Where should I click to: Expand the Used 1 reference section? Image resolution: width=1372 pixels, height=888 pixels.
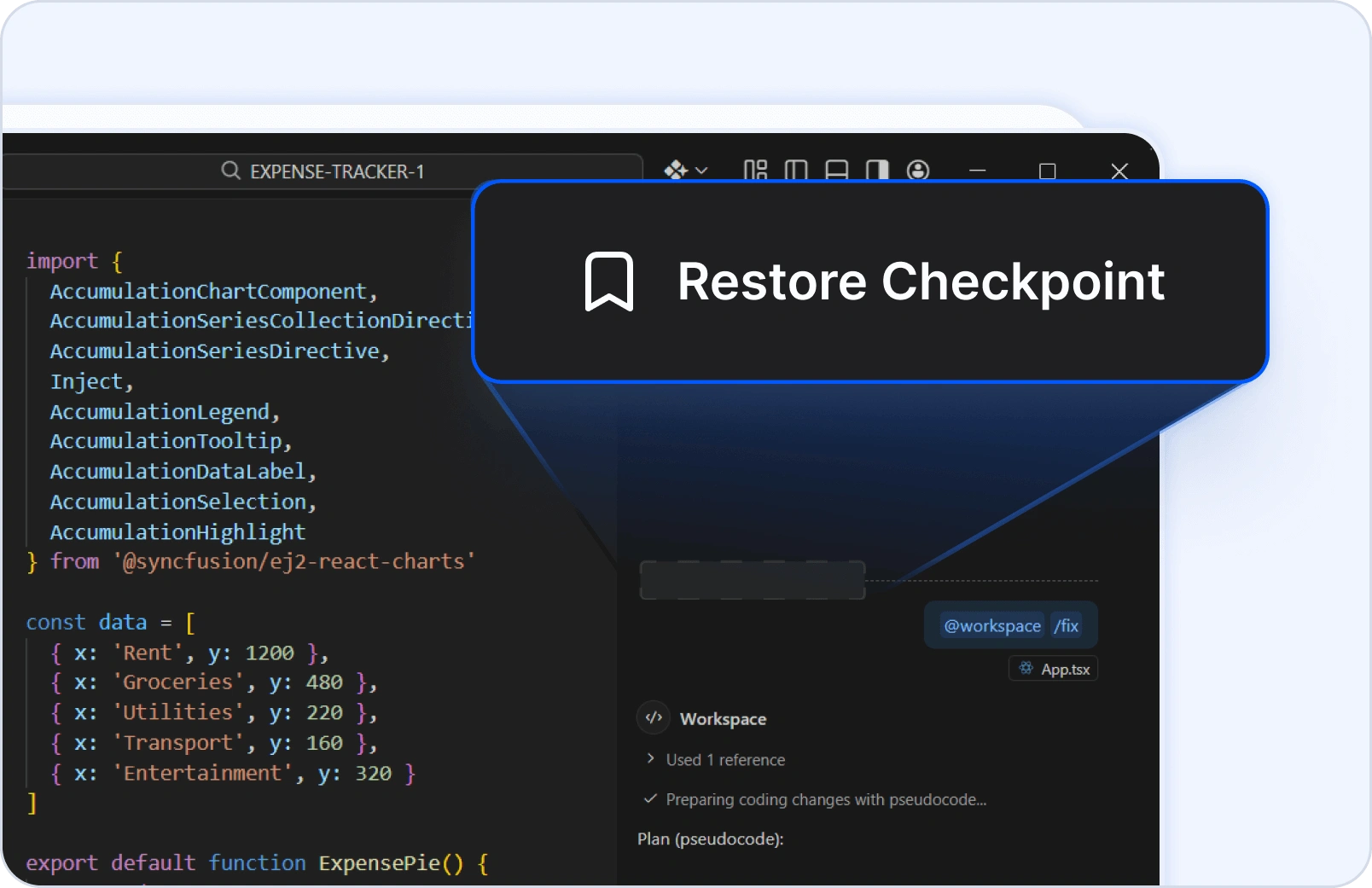724,760
